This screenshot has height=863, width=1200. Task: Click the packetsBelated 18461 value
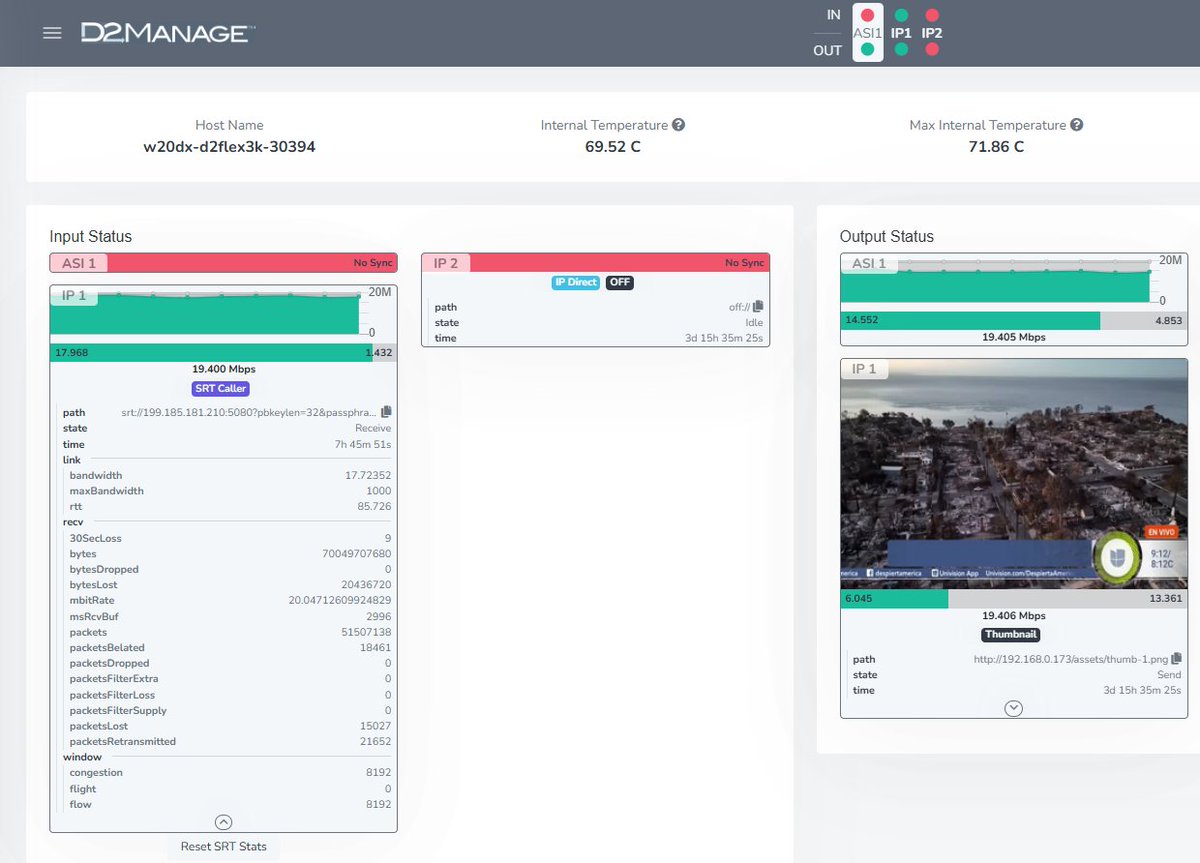point(375,647)
